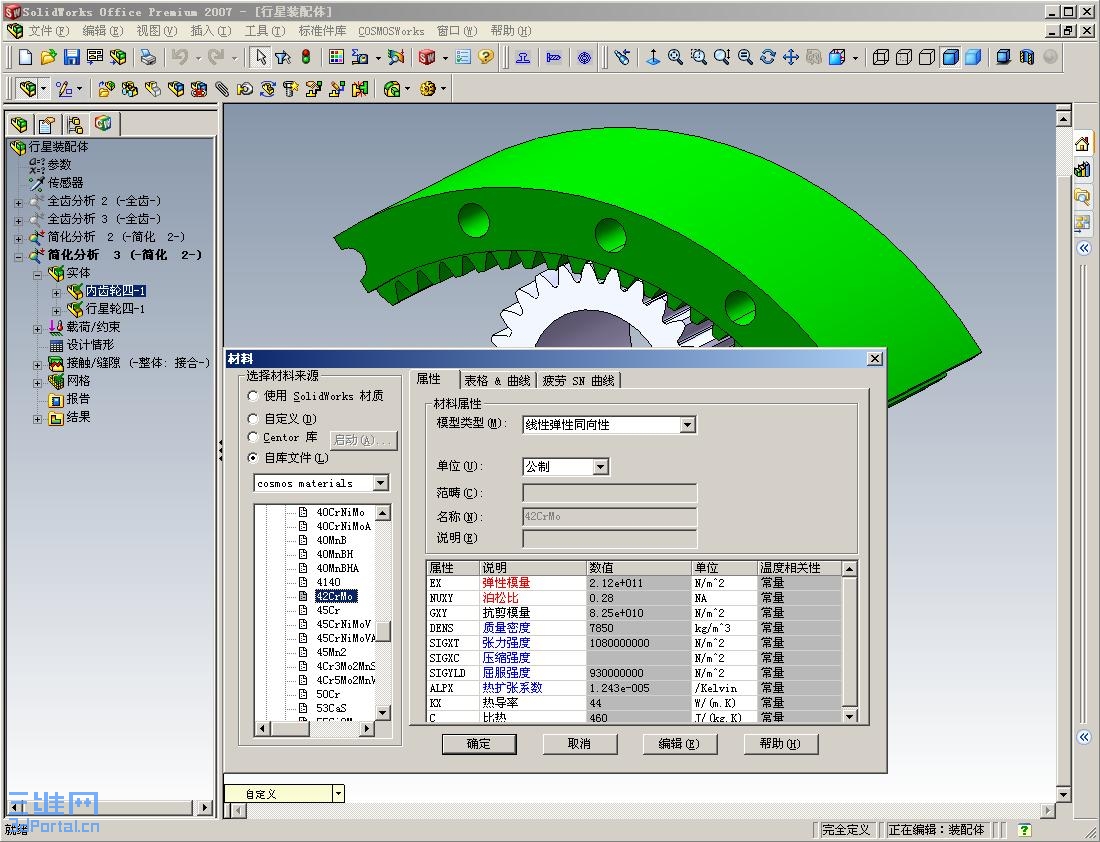Save the assembly with floppy icon

[x=72, y=58]
